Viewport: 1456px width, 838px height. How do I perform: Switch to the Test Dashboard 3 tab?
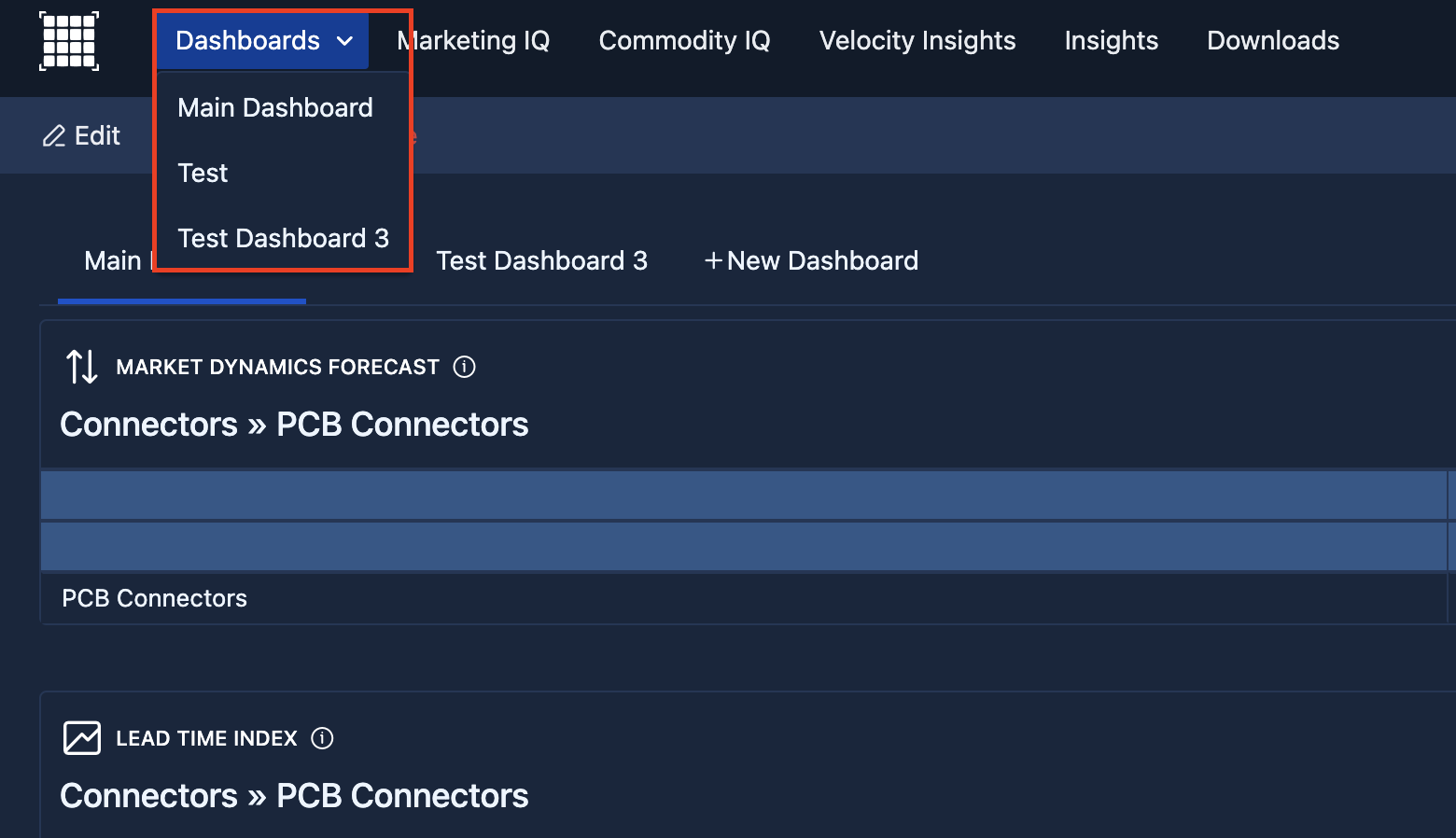[541, 260]
